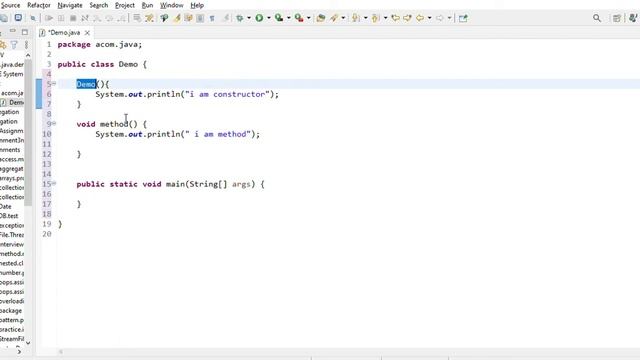
Task: Click the Toggle Mark Occurrences icon
Action: (176, 18)
